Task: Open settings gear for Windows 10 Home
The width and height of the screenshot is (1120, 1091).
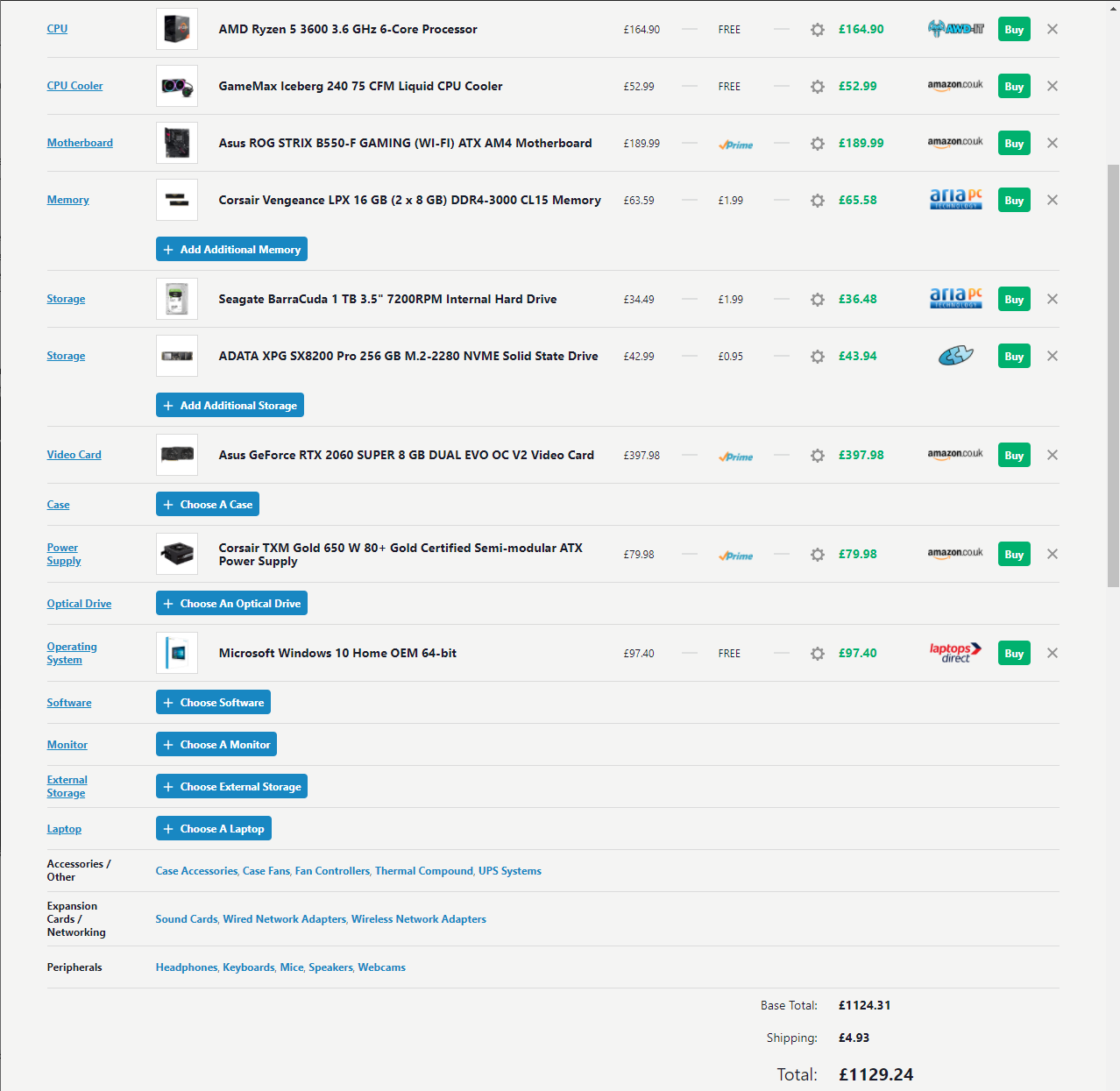Action: (x=818, y=654)
